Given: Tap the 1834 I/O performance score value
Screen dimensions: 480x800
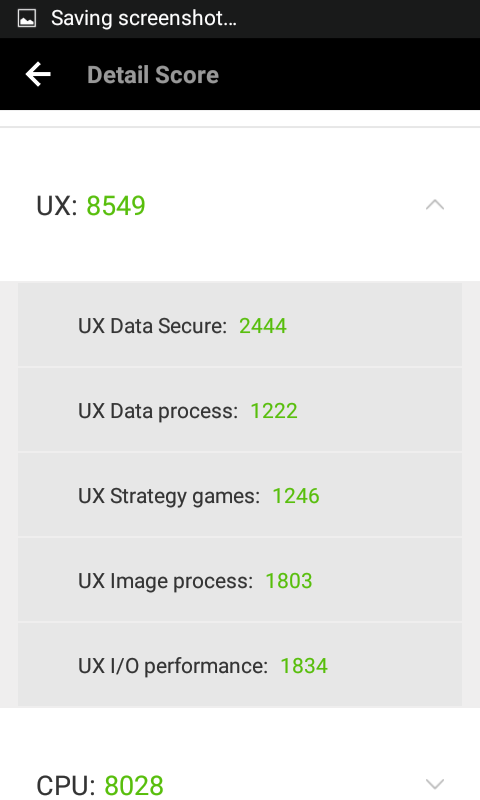Looking at the screenshot, I should (304, 666).
